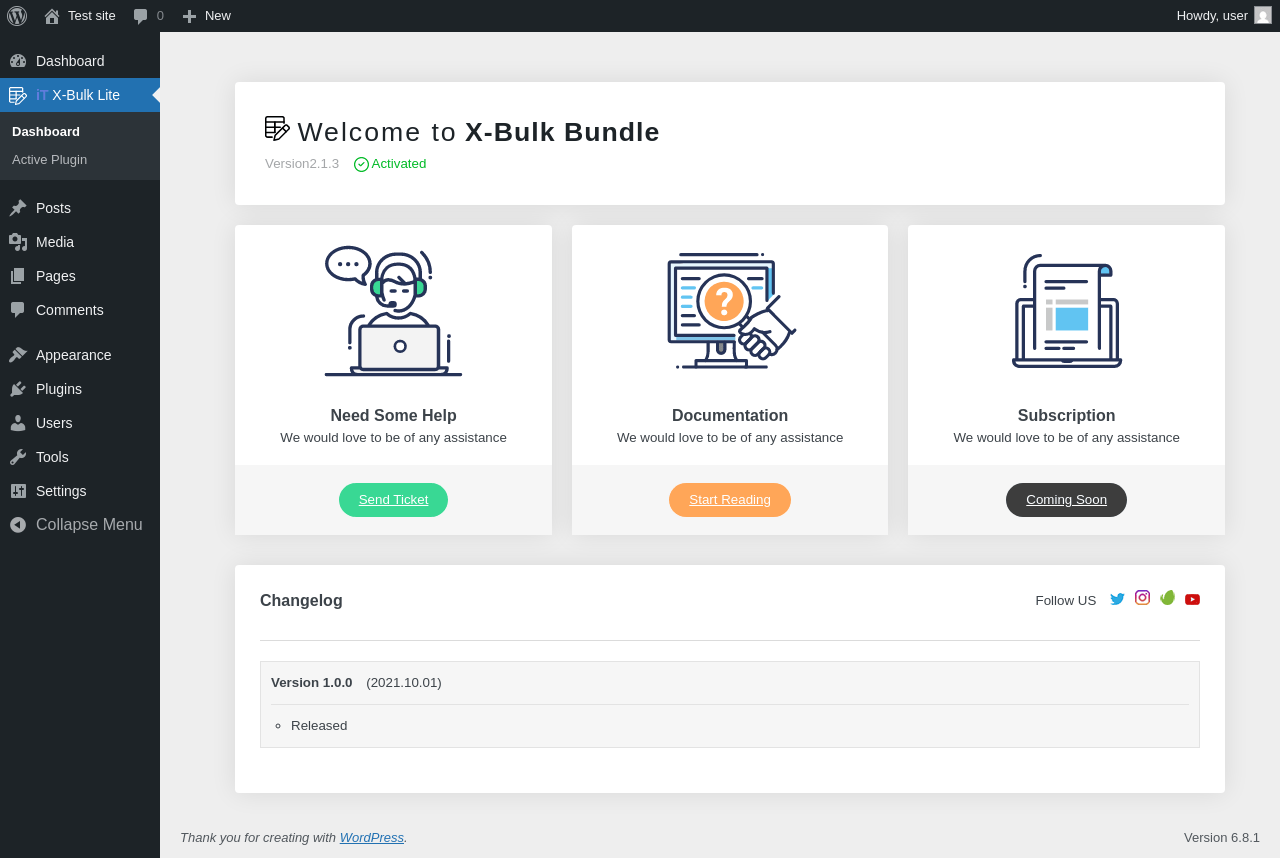
Task: Open the comments bubble in admin bar
Action: (x=148, y=16)
